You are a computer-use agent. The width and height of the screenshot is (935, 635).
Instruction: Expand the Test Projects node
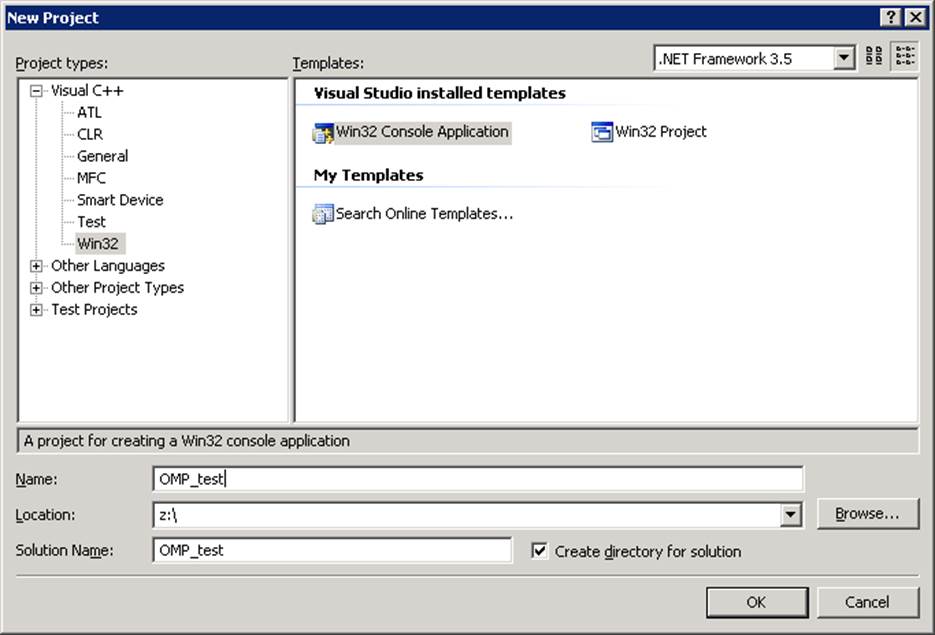click(36, 310)
